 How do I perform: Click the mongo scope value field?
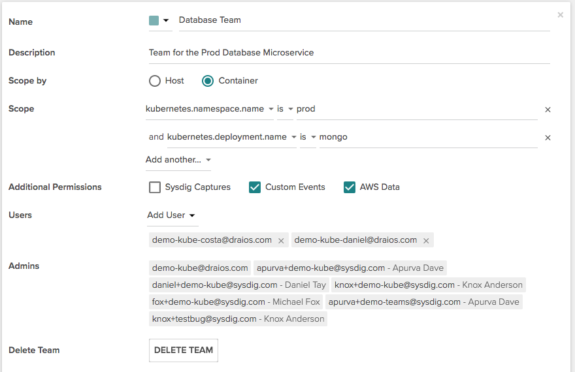point(428,137)
